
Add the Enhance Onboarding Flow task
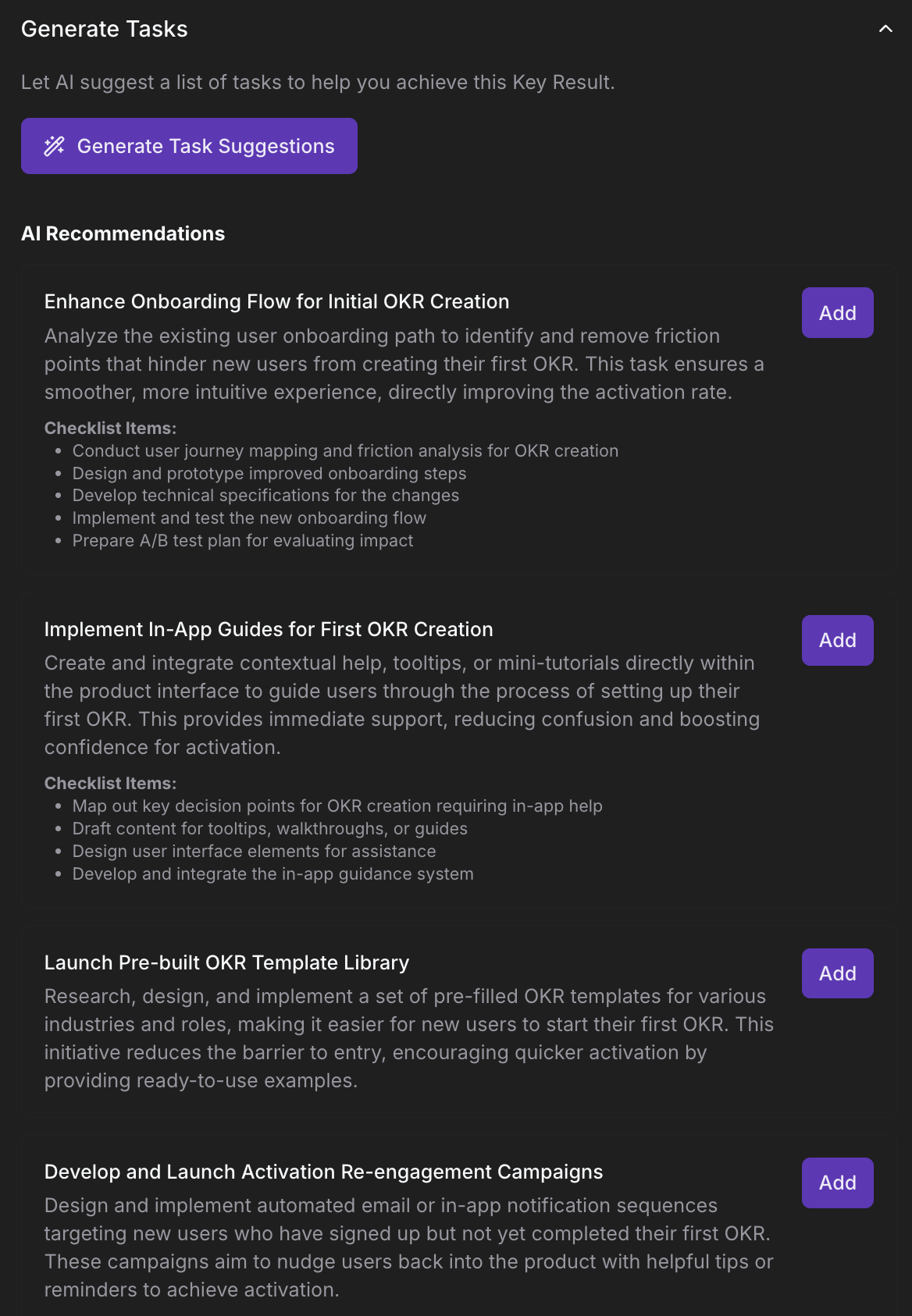pos(837,313)
